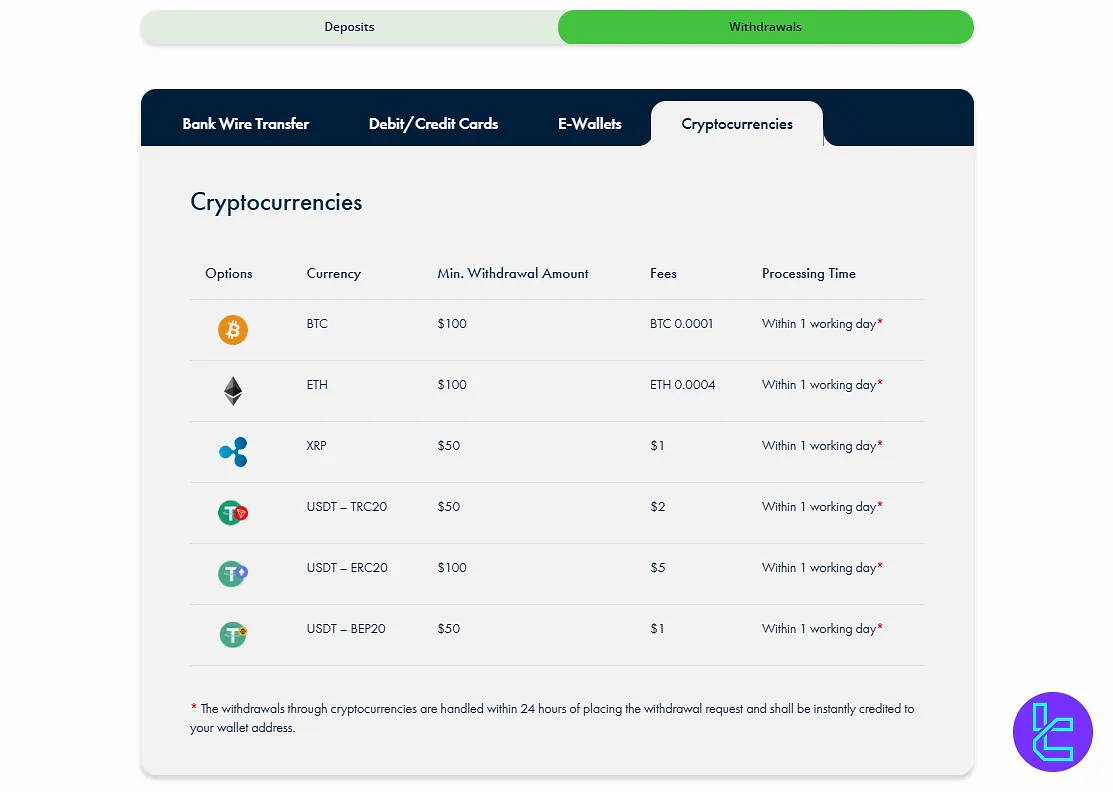Click the $100 minimum in ETH row
1113x792 pixels.
pyautogui.click(x=451, y=385)
